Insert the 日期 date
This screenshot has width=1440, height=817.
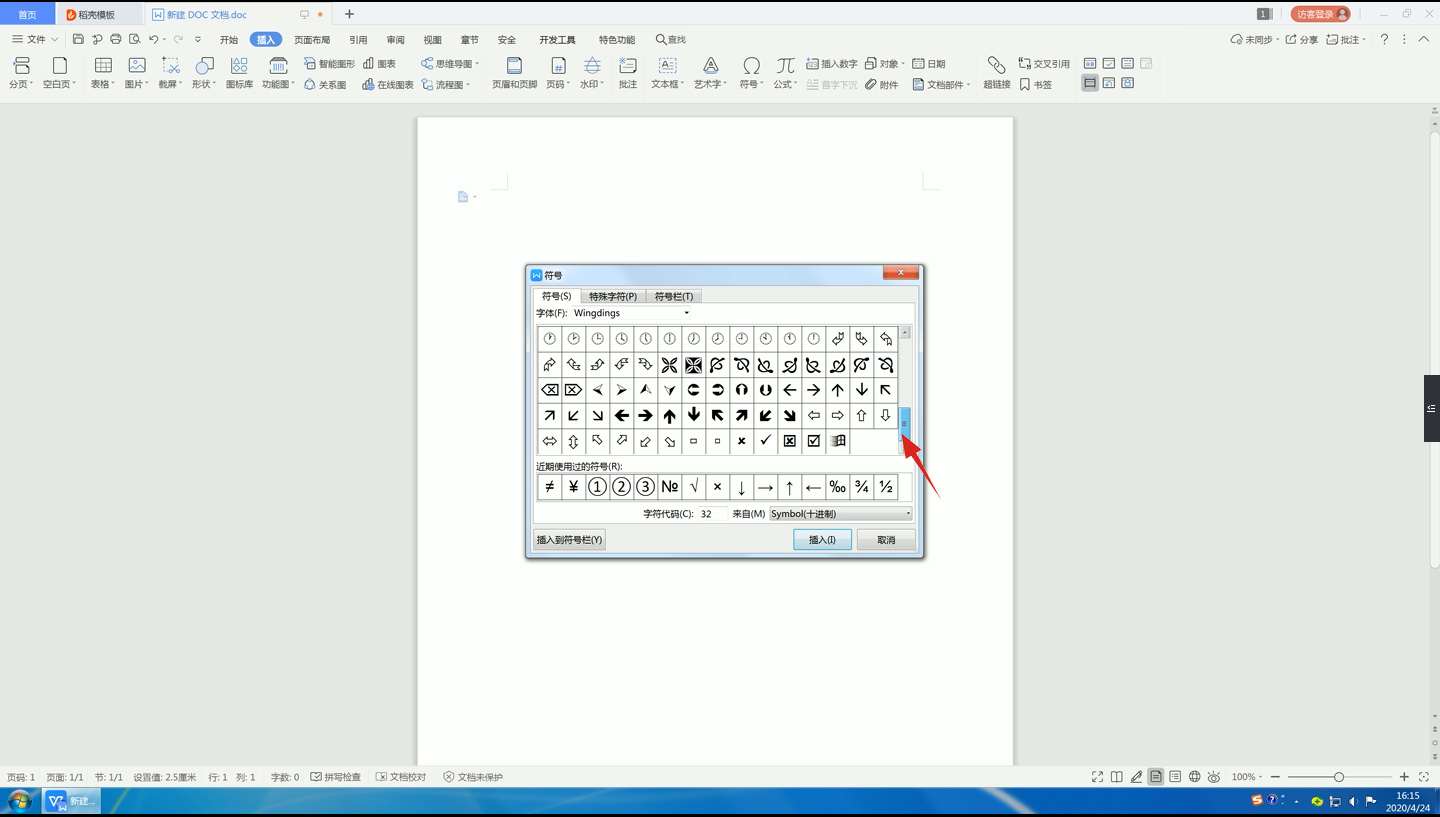[929, 64]
